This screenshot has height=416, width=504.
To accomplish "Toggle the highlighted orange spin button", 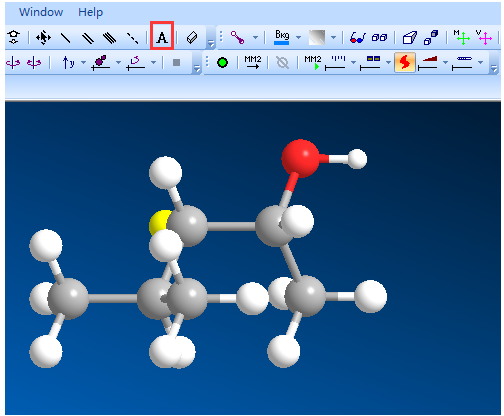I will [405, 62].
